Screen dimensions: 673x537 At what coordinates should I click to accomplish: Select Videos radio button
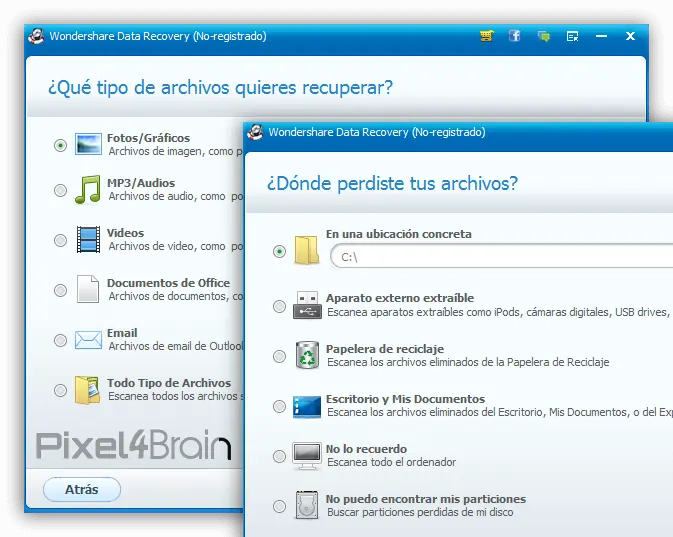tap(61, 240)
